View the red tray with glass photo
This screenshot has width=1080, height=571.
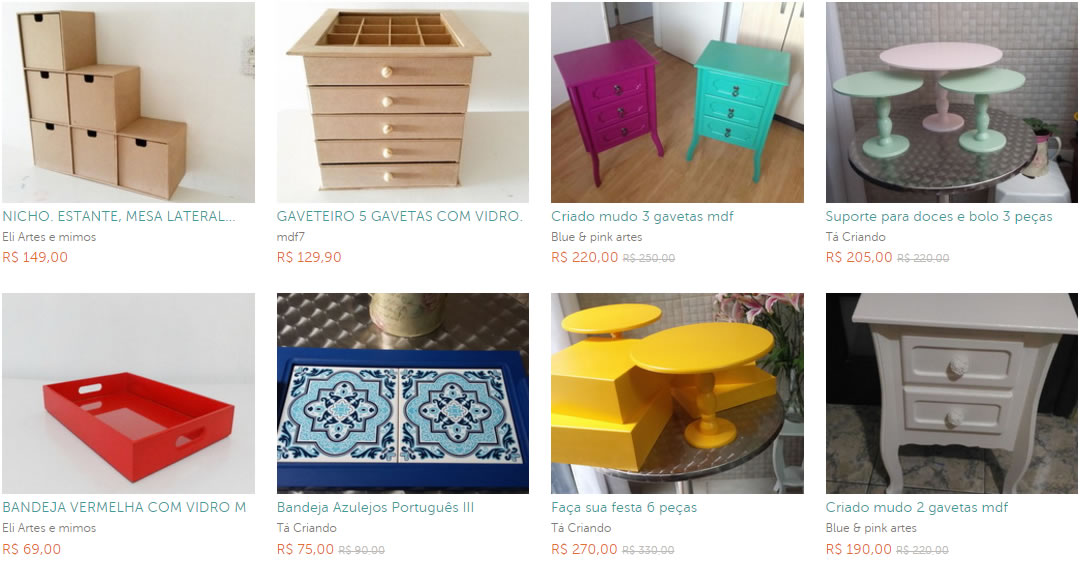click(128, 393)
